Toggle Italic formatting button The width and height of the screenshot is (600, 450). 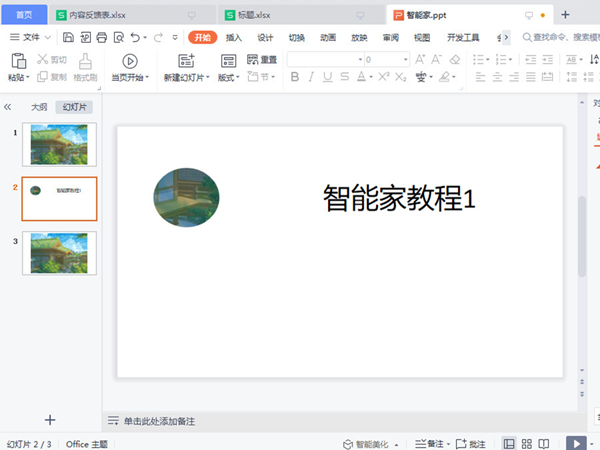click(x=312, y=77)
